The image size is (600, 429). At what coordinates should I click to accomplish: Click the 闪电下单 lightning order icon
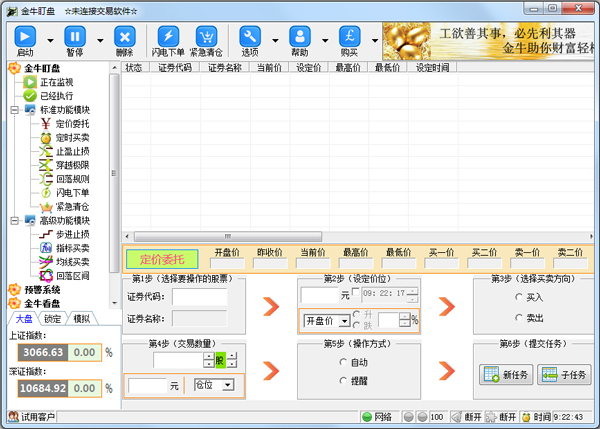tap(169, 36)
